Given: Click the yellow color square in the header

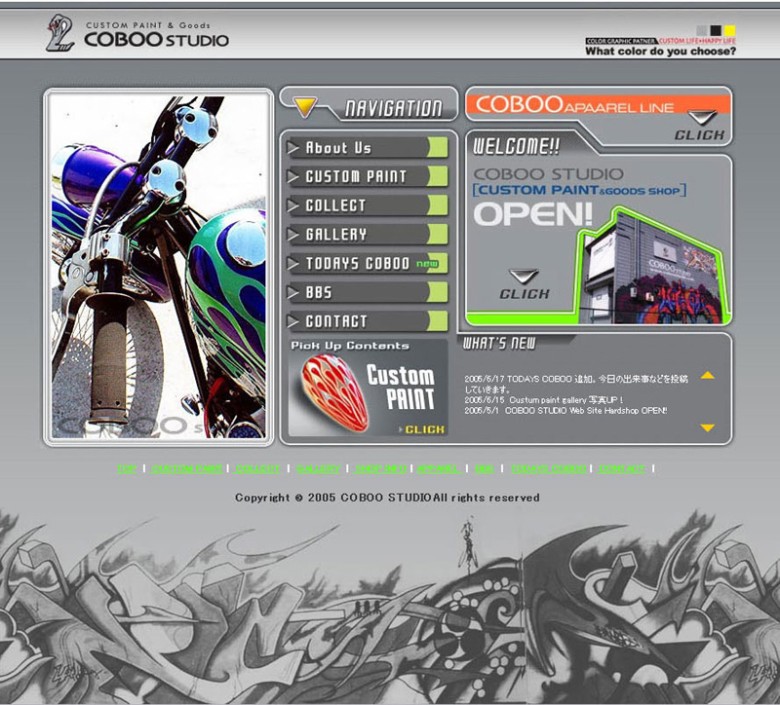Looking at the screenshot, I should (x=730, y=30).
